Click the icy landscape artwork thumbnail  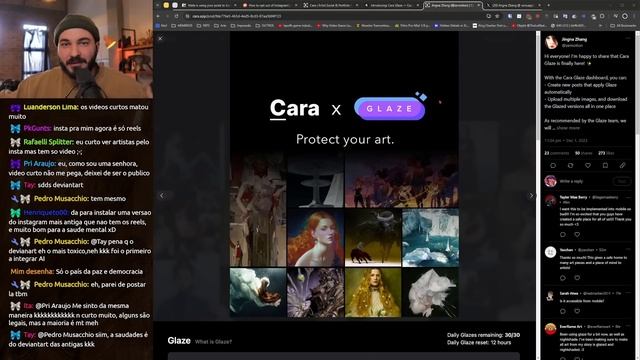pos(431,238)
